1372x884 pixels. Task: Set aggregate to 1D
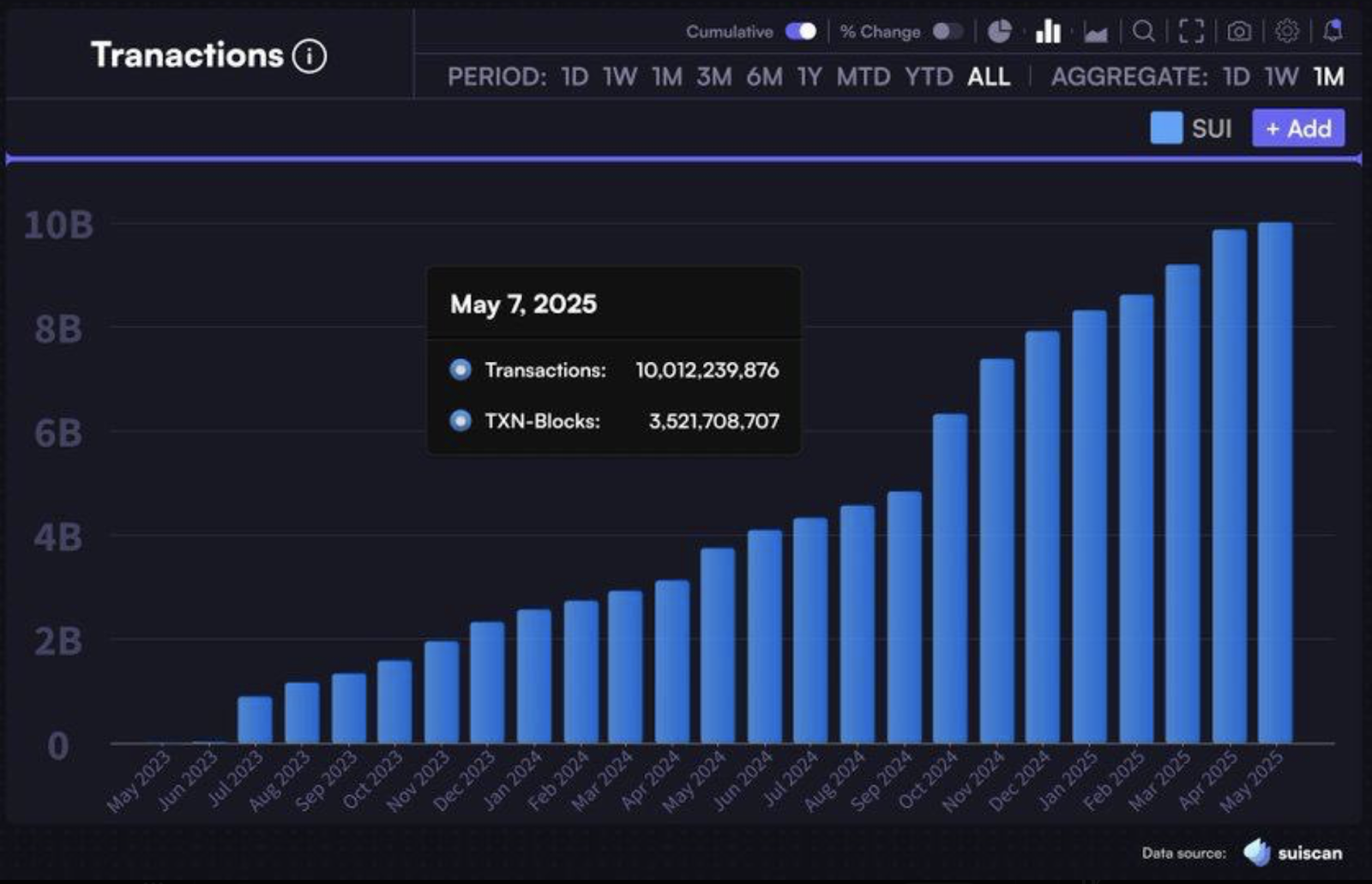(1236, 77)
